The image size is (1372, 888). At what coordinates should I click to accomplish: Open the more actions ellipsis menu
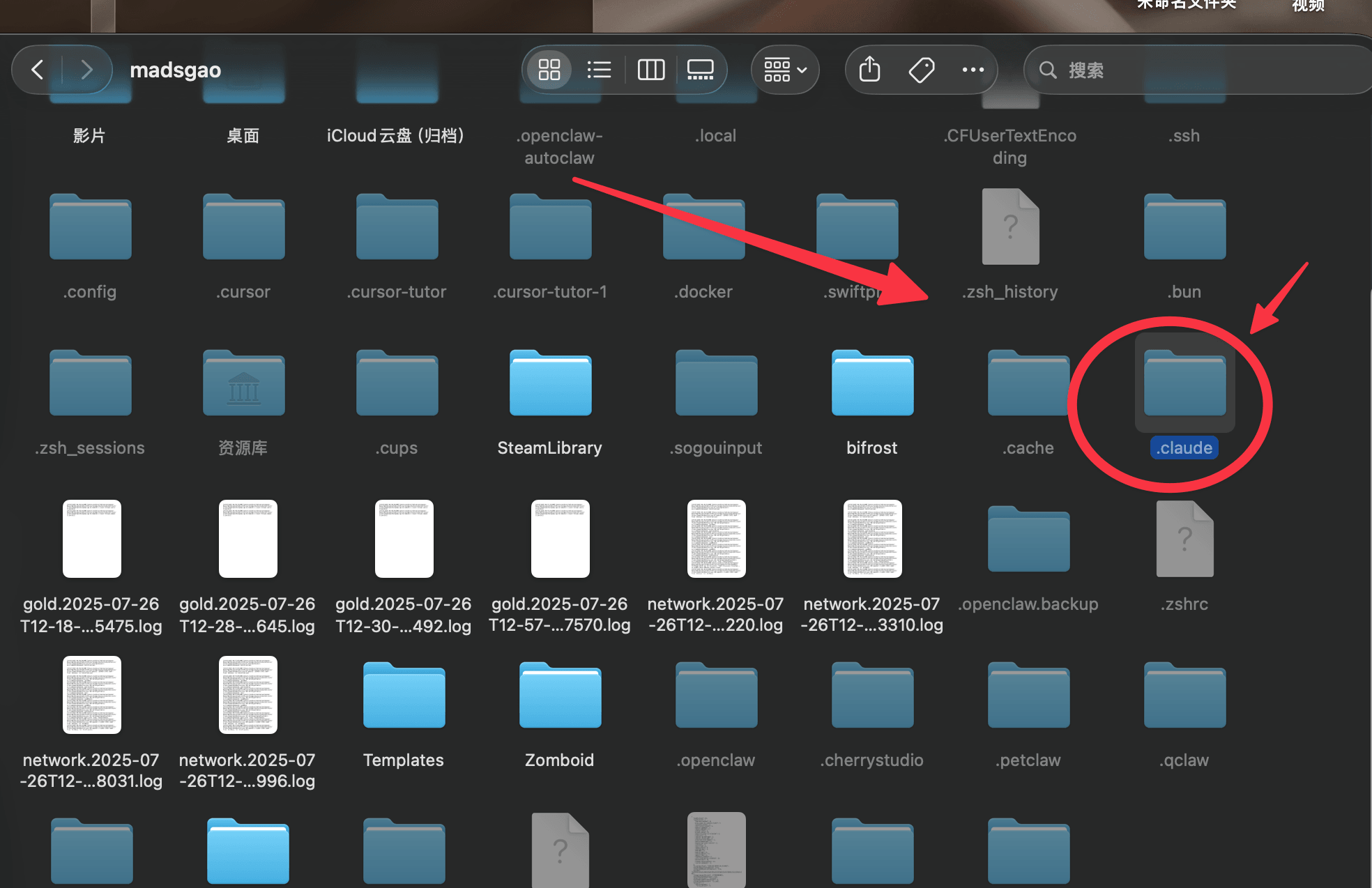pyautogui.click(x=973, y=70)
